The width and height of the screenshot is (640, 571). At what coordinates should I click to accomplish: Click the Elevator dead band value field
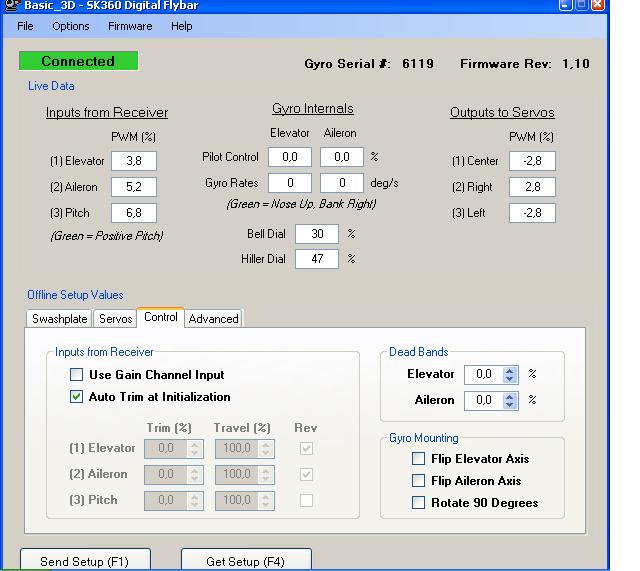coord(484,375)
